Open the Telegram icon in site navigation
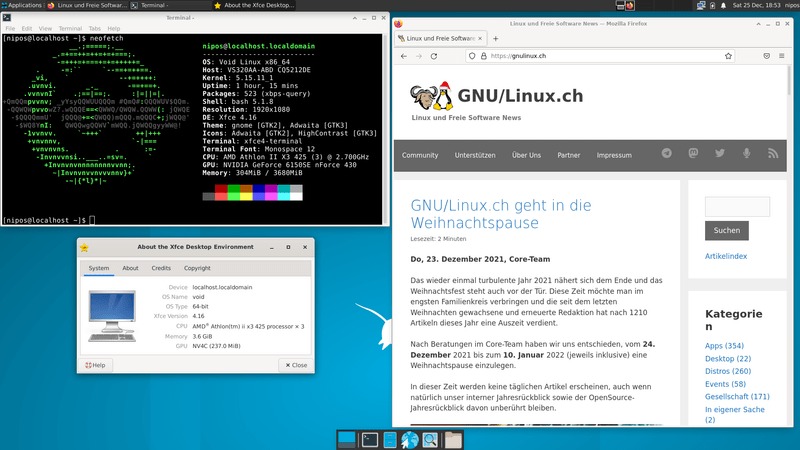800x450 pixels. click(x=666, y=153)
